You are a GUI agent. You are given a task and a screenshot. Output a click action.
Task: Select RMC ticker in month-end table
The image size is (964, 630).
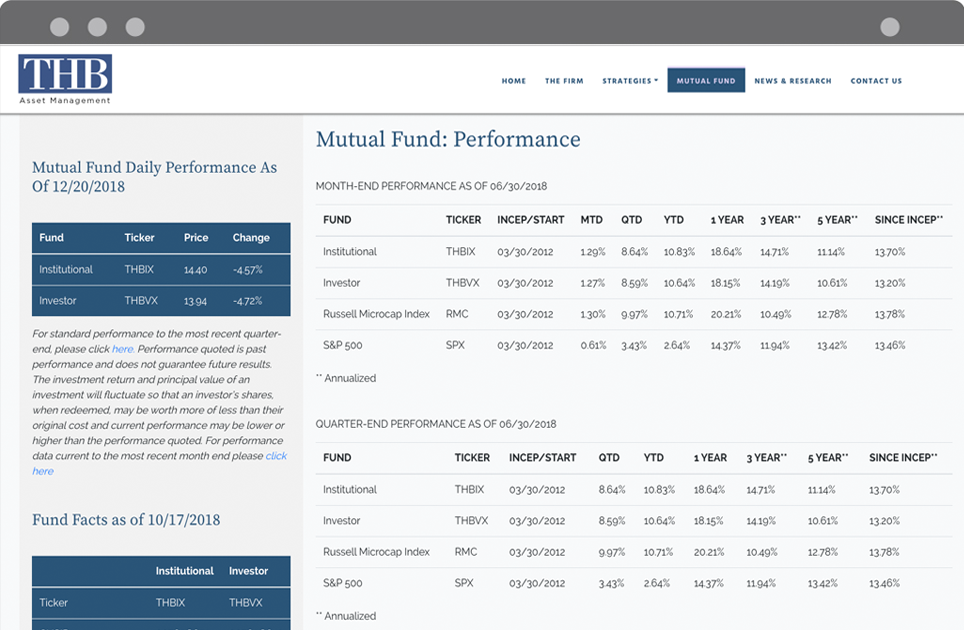coord(457,314)
